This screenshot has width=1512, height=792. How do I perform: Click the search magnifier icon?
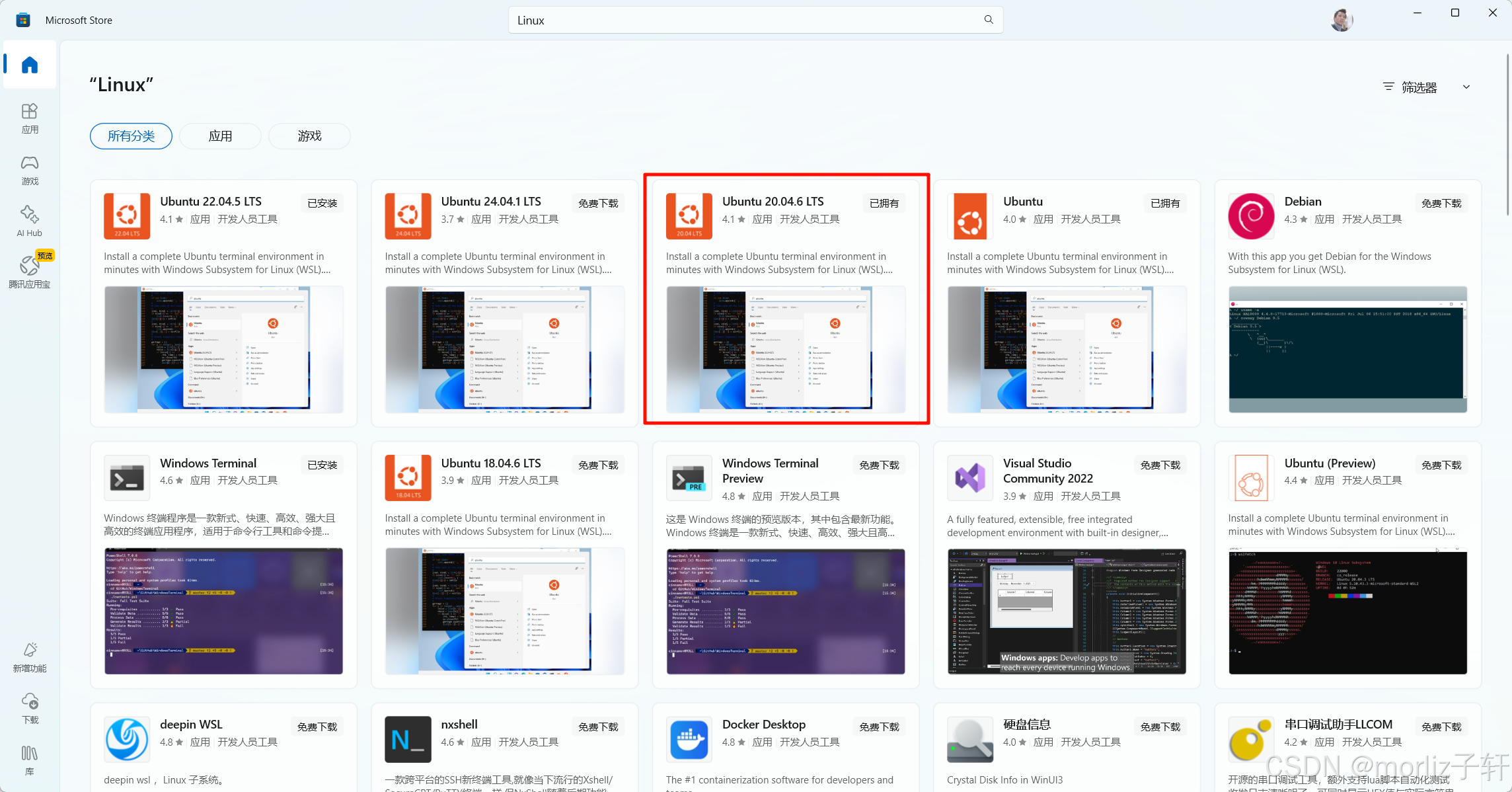coord(989,20)
